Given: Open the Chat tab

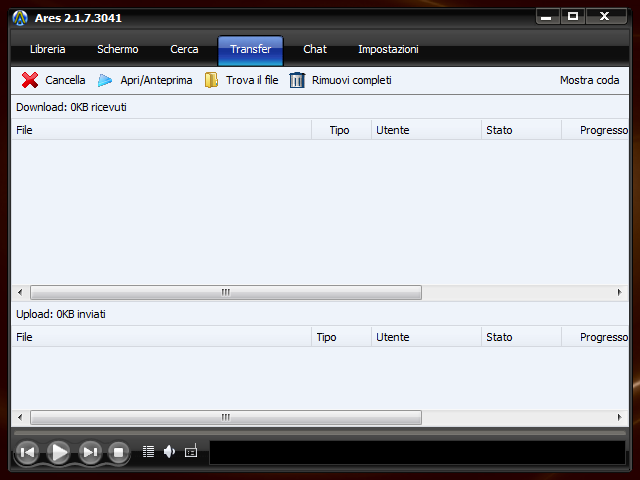Looking at the screenshot, I should click(x=315, y=50).
